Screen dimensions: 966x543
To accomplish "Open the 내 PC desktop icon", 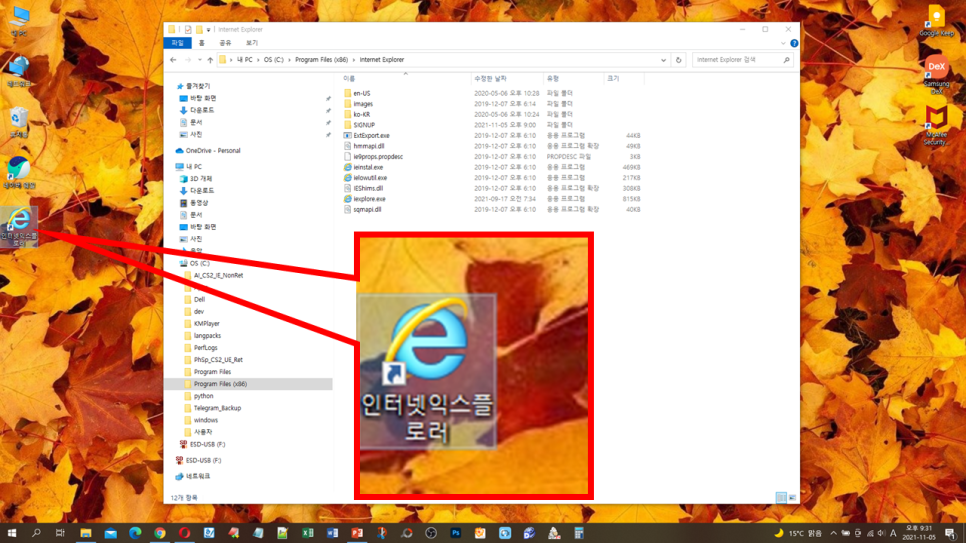I will pos(19,21).
